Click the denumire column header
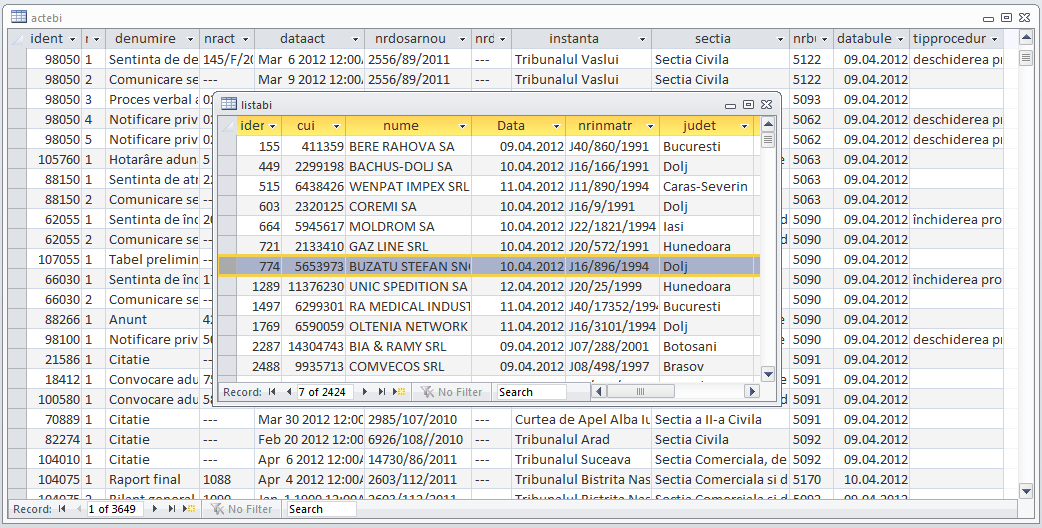The height and width of the screenshot is (528, 1042). 144,39
